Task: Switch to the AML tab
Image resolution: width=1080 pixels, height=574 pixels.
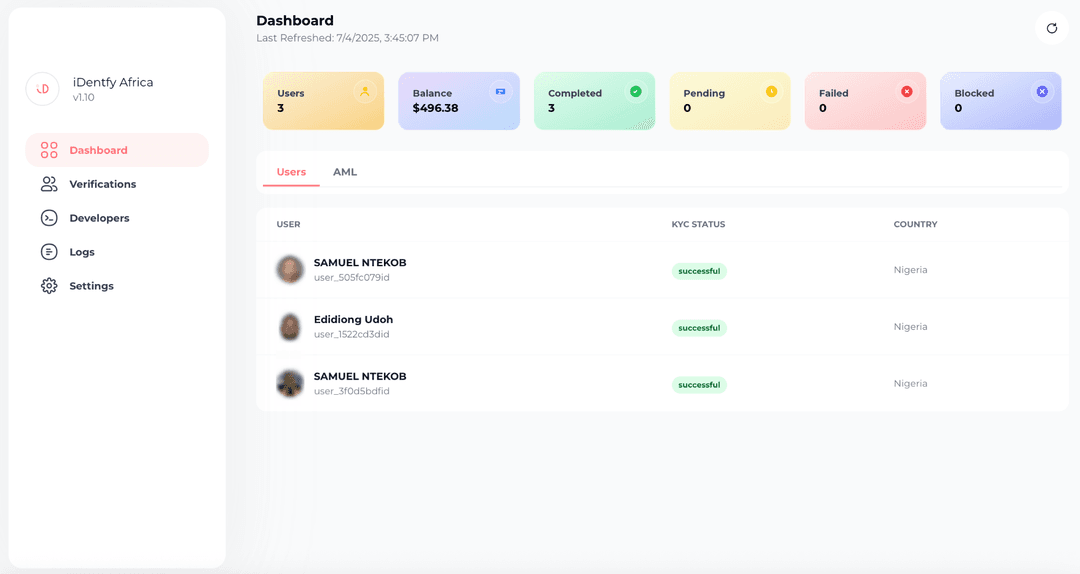Action: [x=345, y=172]
